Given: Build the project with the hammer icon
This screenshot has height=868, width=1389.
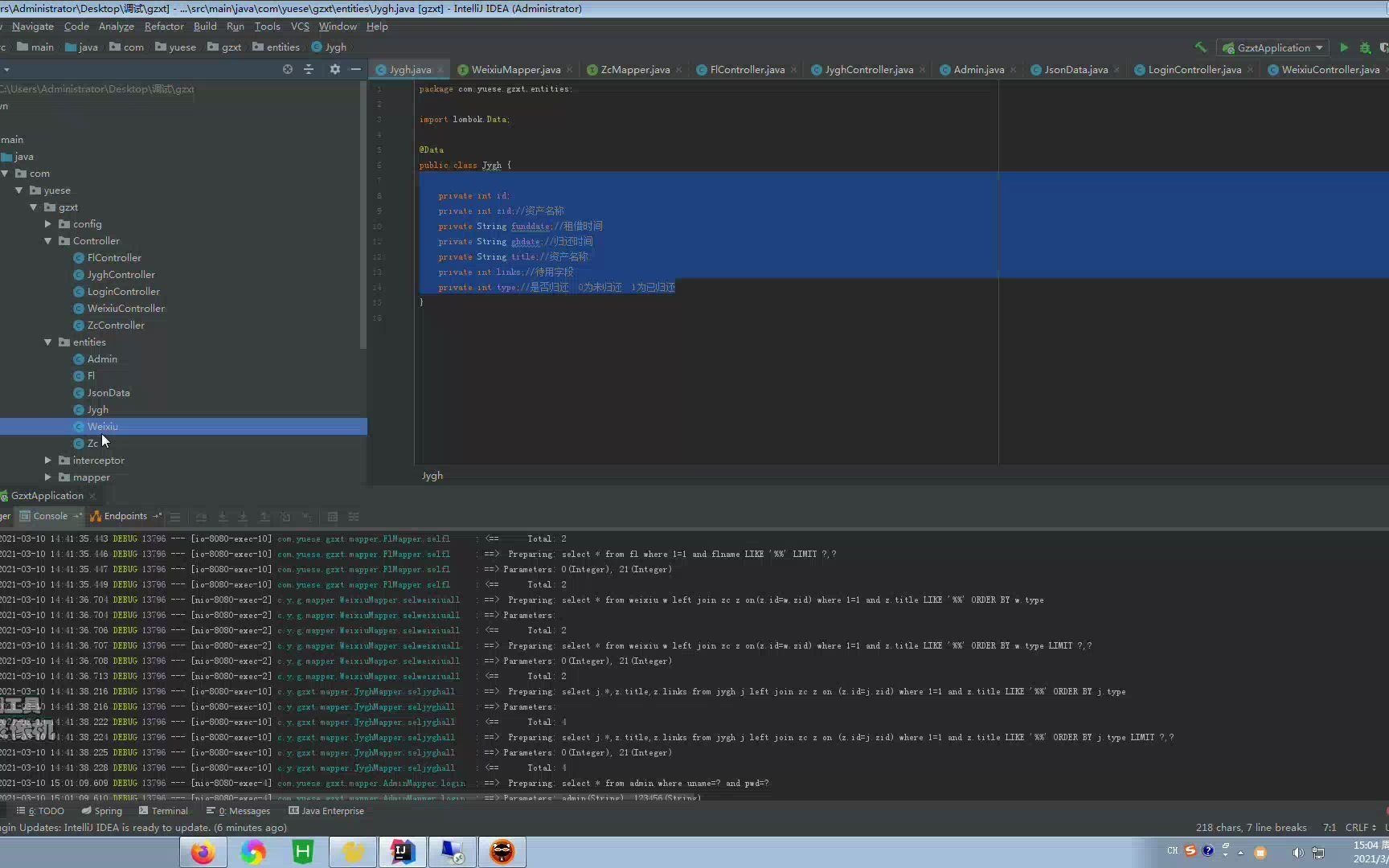Looking at the screenshot, I should coord(1201,47).
